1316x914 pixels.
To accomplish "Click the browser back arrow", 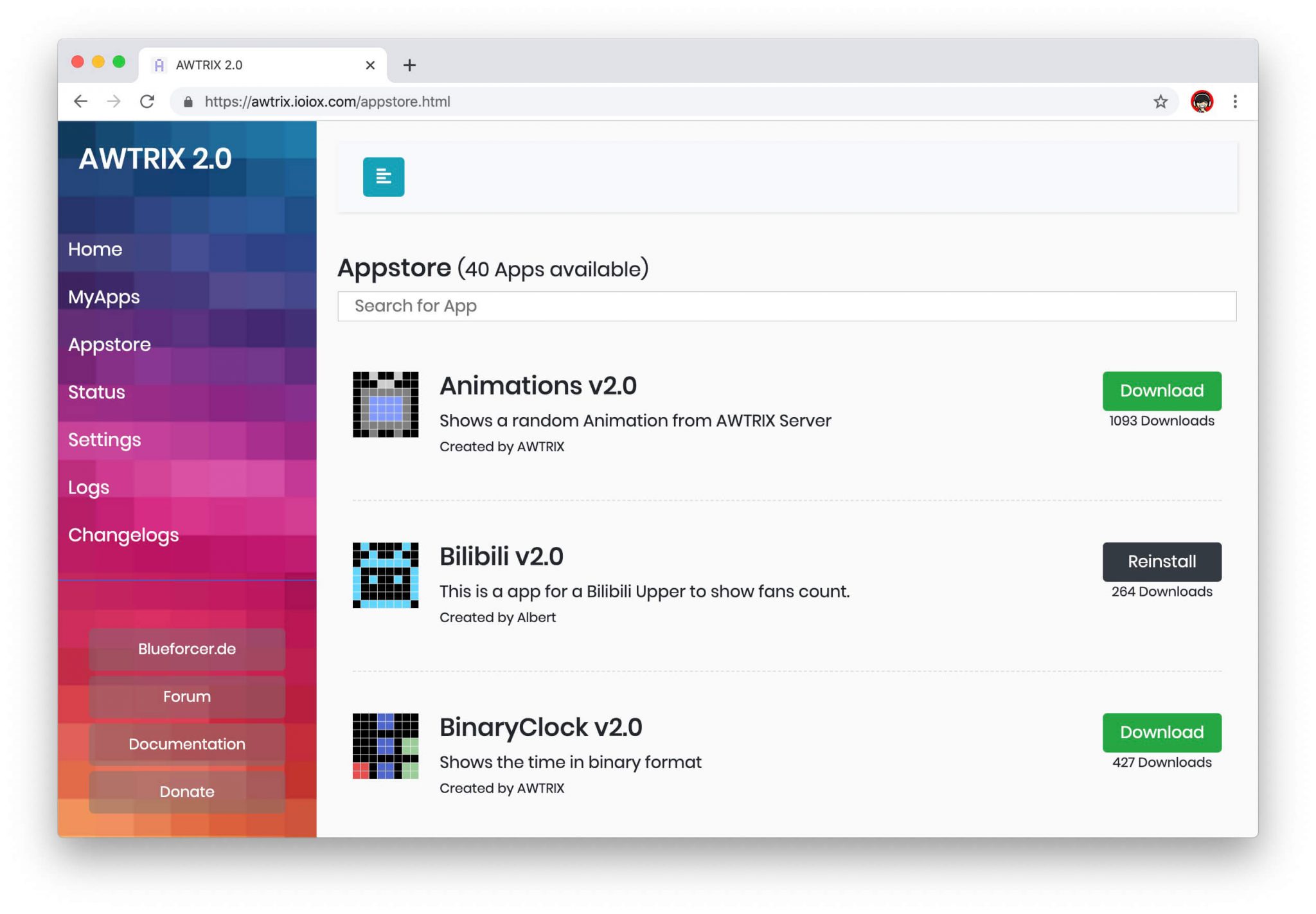I will coord(80,101).
